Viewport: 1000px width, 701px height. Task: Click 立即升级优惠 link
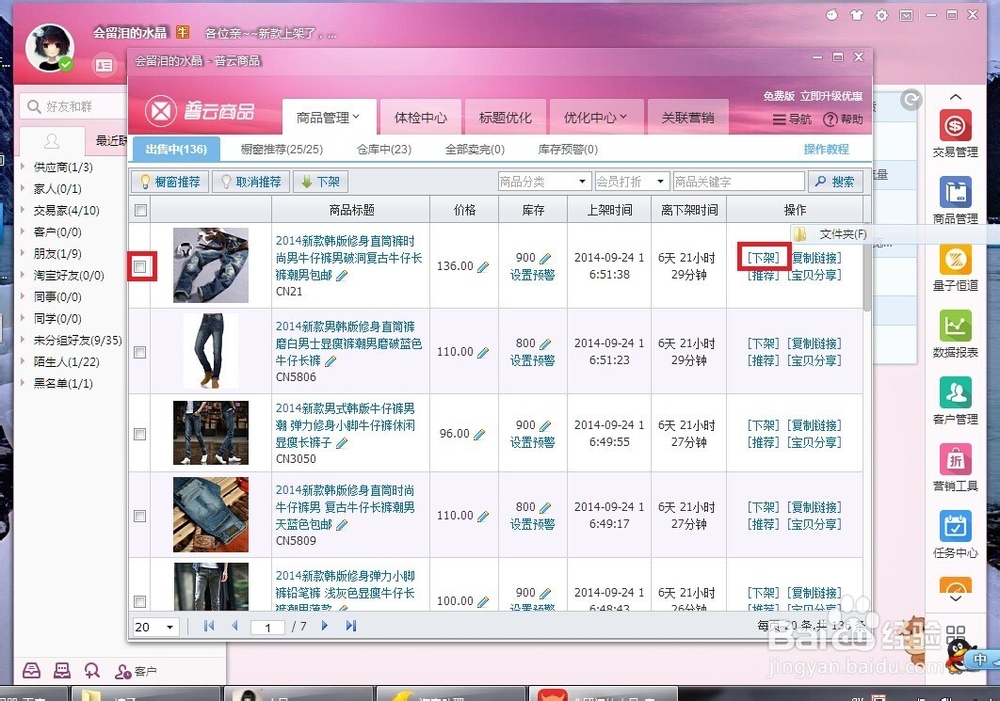tap(832, 96)
